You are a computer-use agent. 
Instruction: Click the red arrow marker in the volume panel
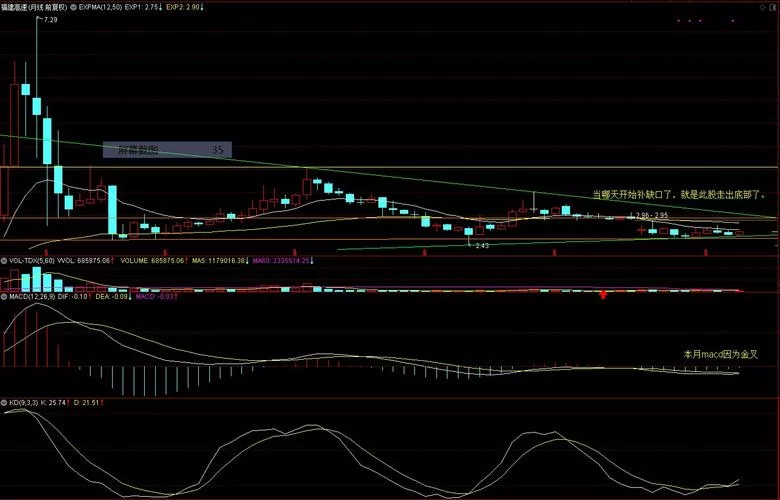(603, 295)
